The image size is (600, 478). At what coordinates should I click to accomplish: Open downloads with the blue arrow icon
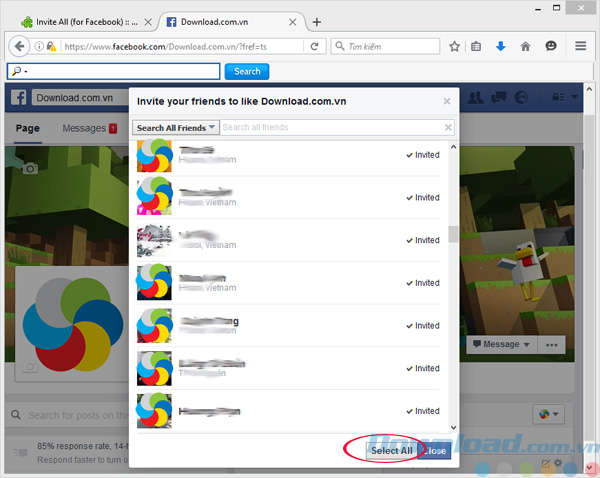(x=501, y=47)
